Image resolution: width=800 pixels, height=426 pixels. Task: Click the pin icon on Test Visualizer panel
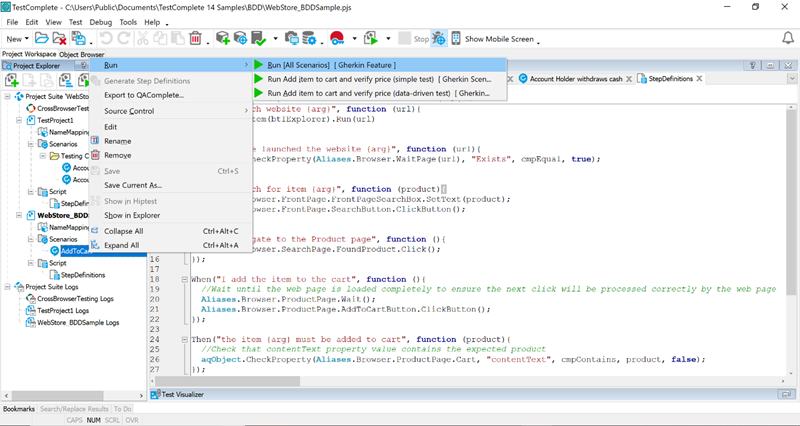[x=786, y=394]
